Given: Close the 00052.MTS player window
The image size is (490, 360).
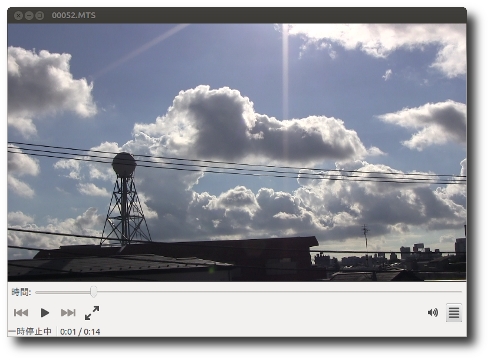Looking at the screenshot, I should click(x=18, y=15).
